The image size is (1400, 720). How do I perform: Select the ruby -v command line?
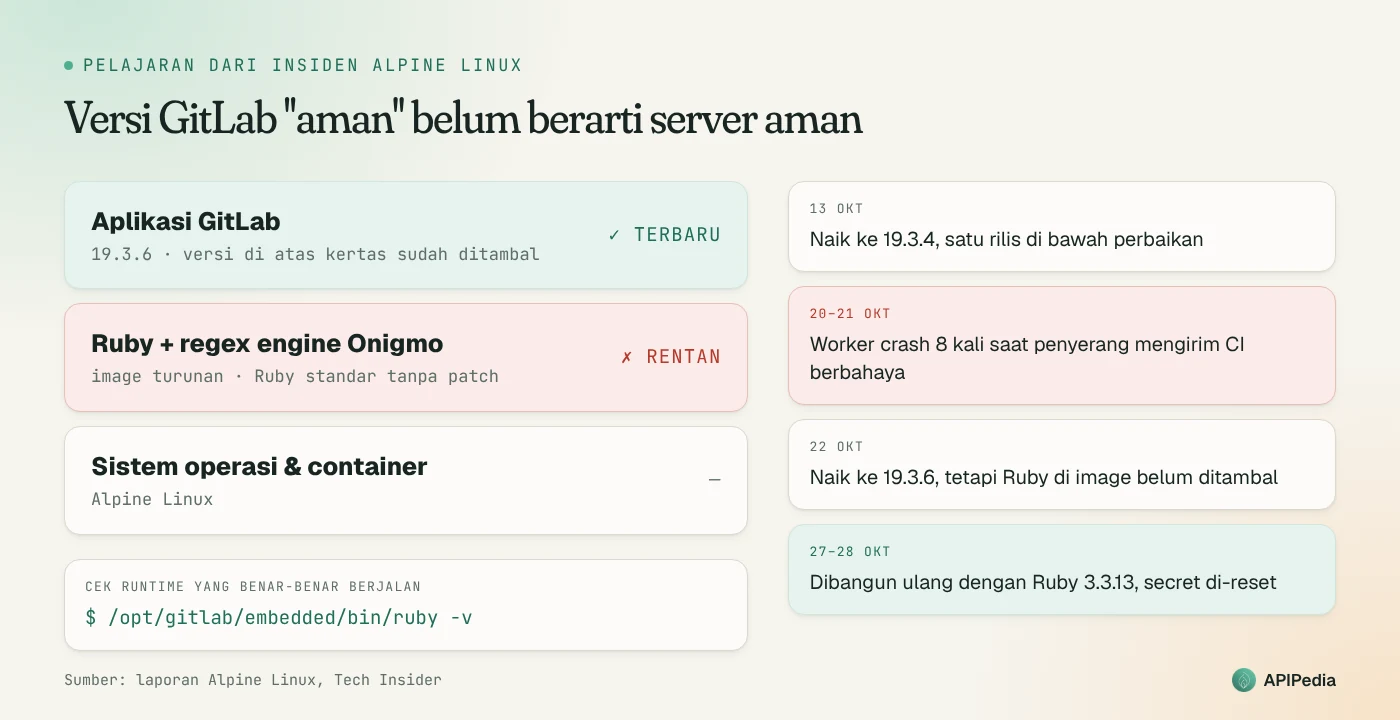[279, 617]
